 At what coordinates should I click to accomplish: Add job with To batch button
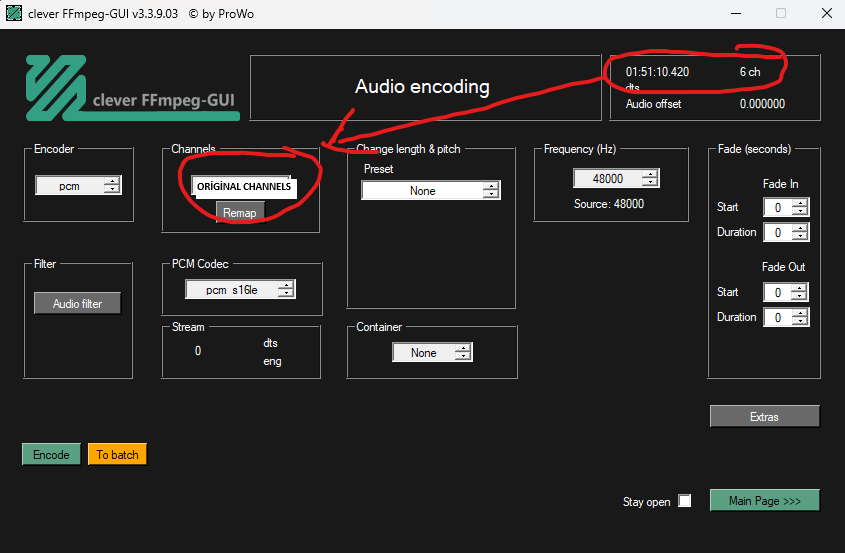coord(117,454)
